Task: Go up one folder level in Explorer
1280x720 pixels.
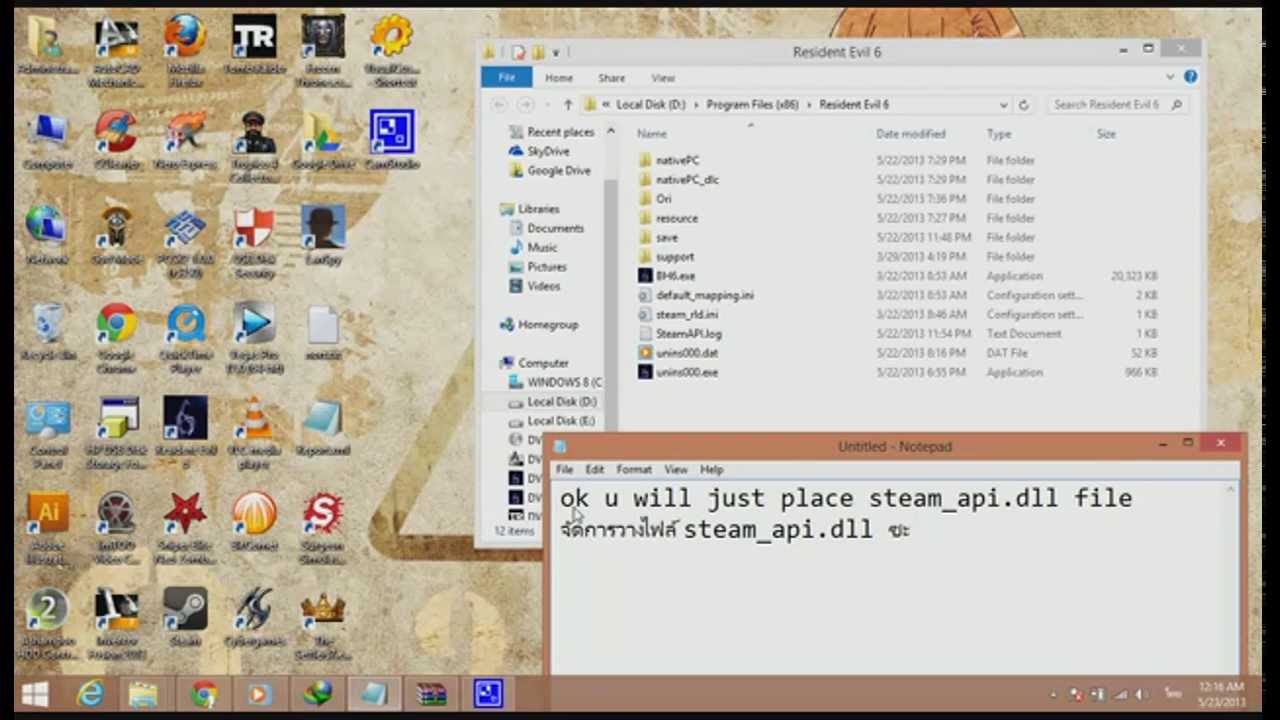Action: tap(568, 104)
